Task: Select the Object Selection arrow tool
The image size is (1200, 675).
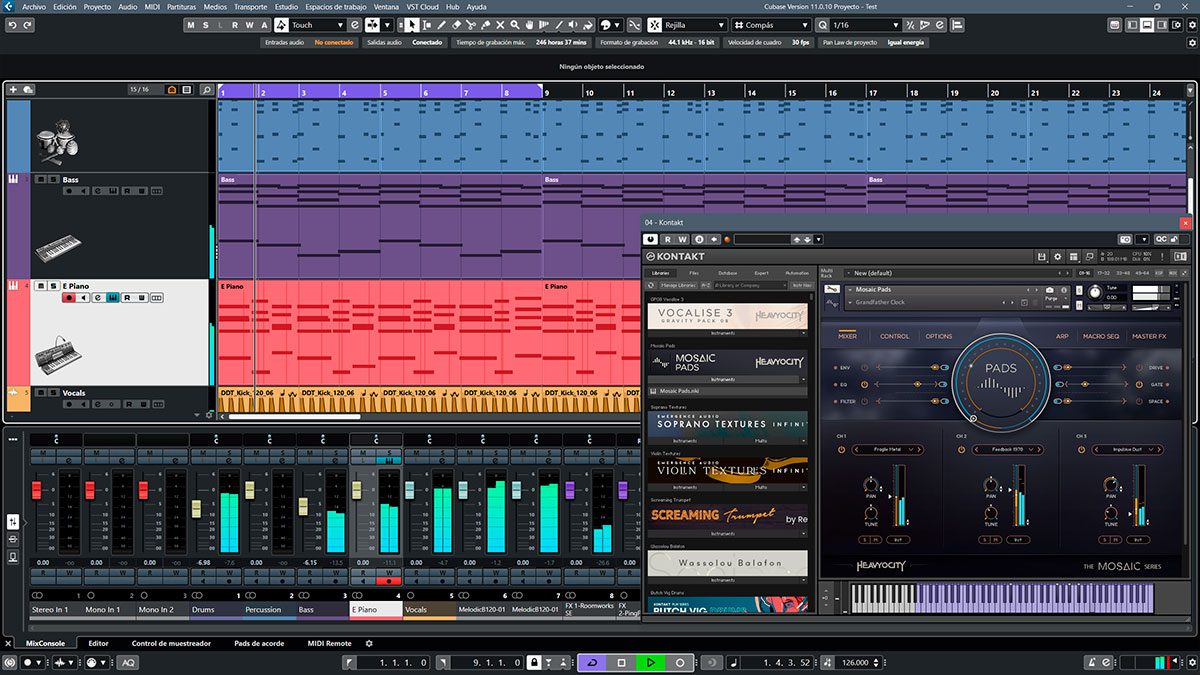Action: tap(412, 25)
